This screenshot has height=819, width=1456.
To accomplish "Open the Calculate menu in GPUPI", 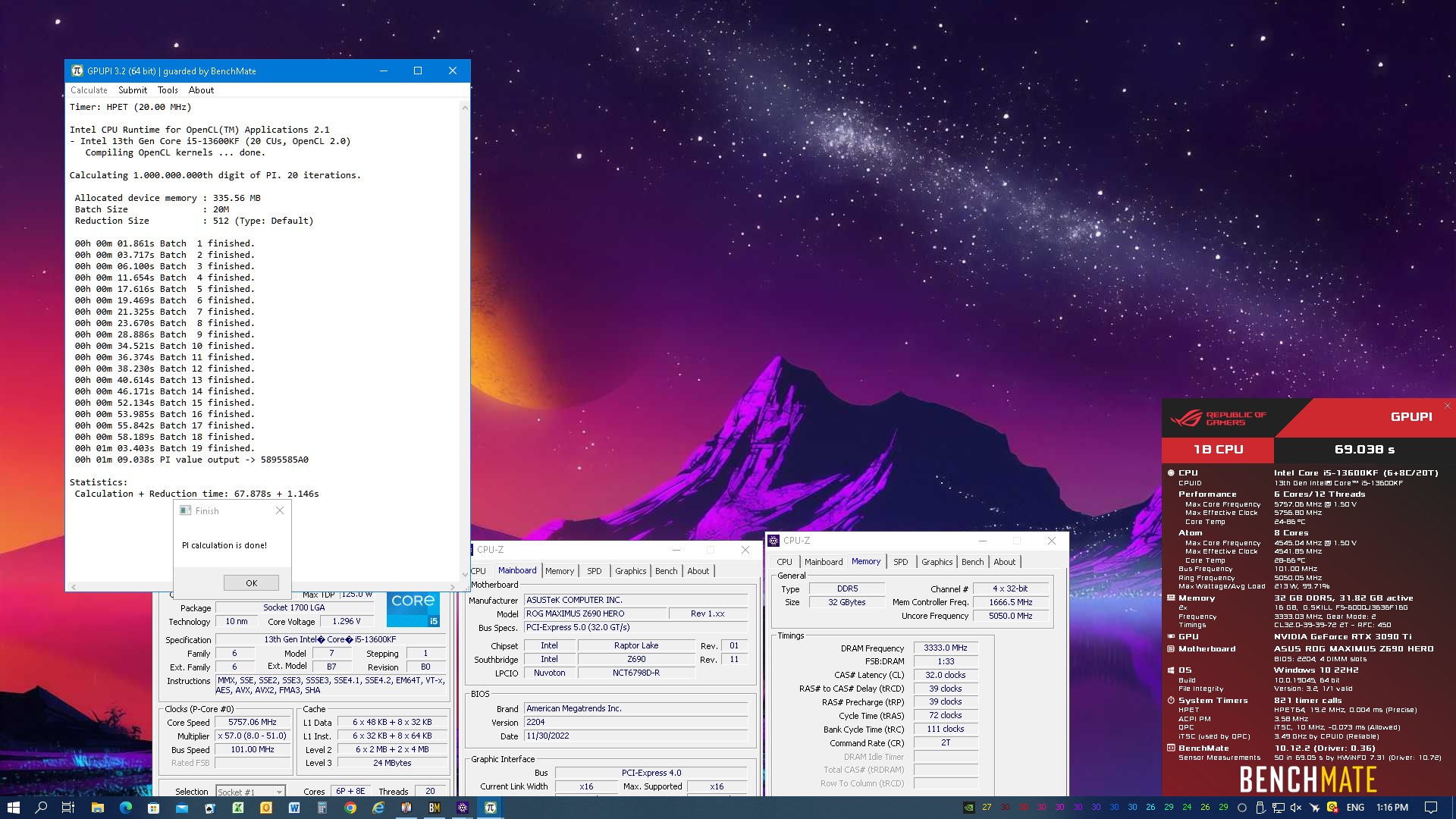I will pyautogui.click(x=89, y=89).
